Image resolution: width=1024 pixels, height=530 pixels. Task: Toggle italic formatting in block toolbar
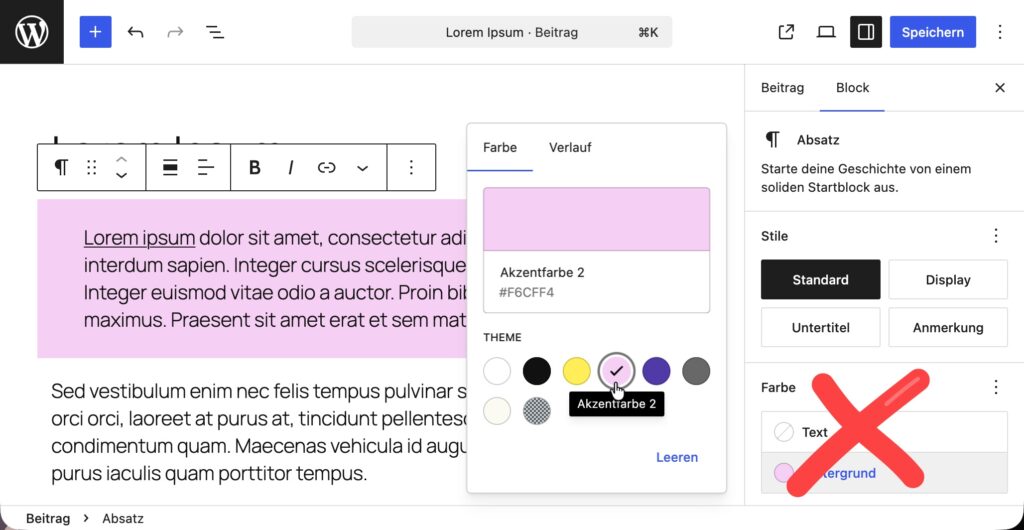[291, 168]
